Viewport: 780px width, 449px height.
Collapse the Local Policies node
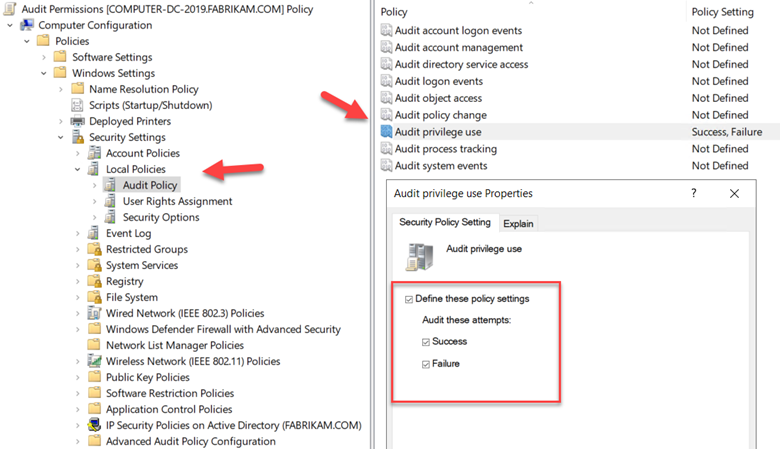tap(78, 169)
